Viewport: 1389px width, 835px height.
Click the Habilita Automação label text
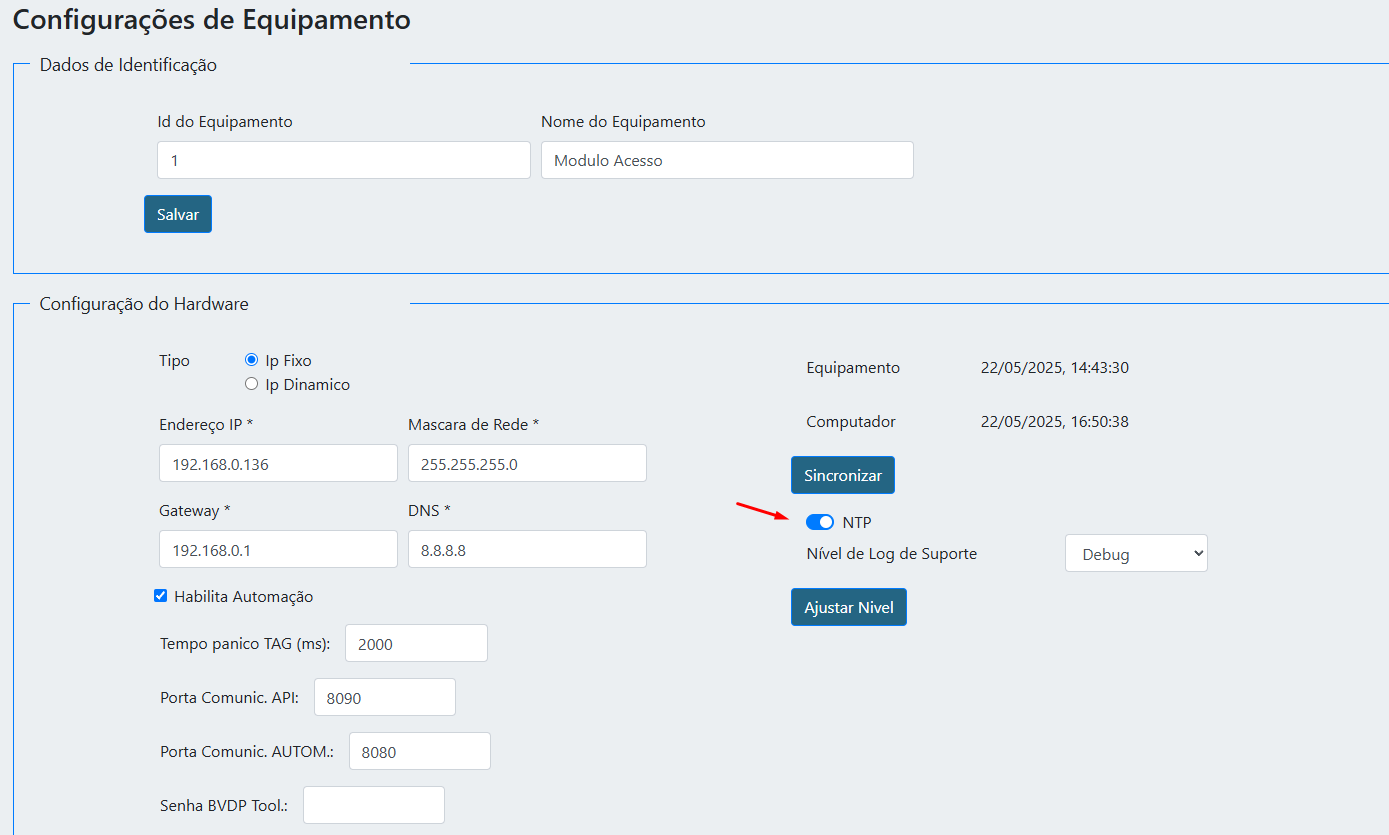pyautogui.click(x=243, y=596)
